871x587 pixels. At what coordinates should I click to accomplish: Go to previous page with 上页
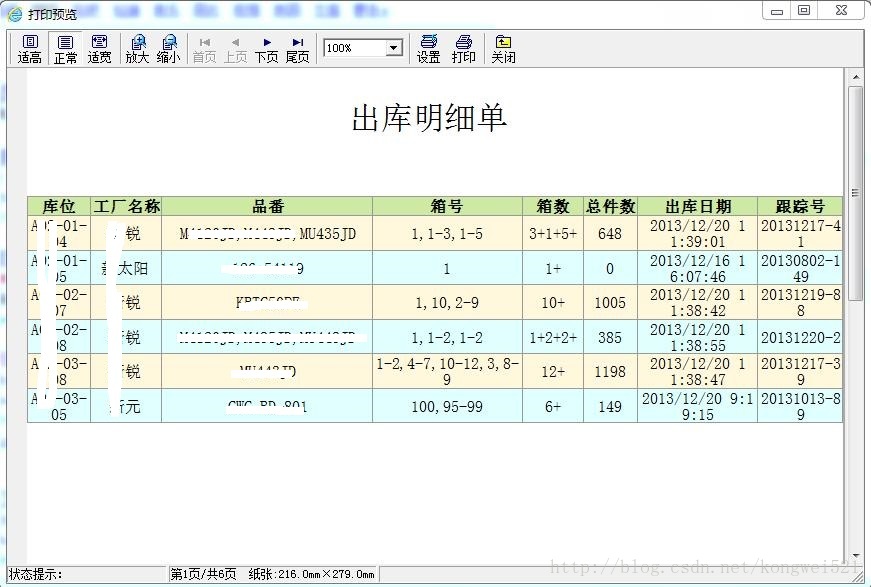tap(235, 48)
